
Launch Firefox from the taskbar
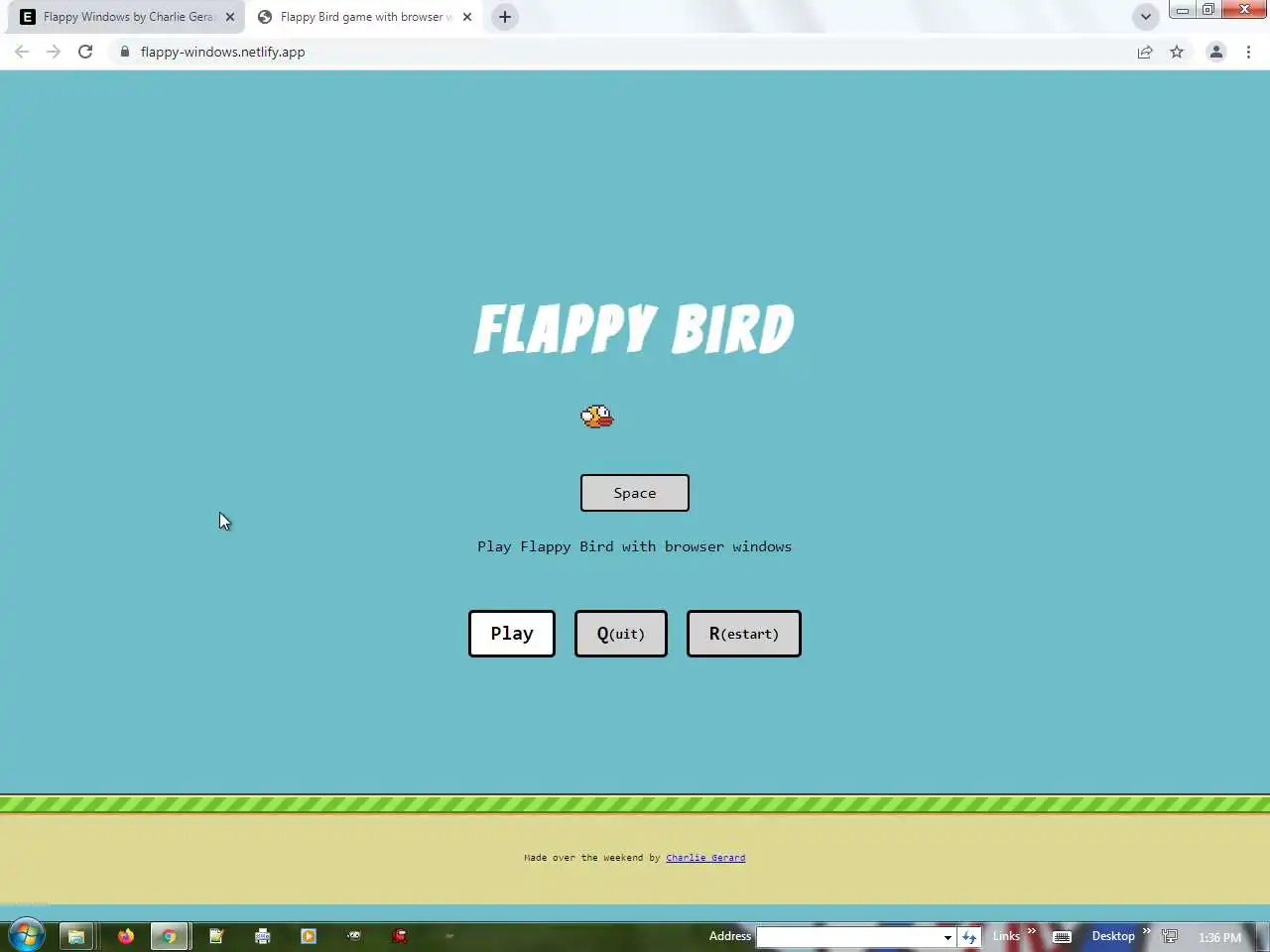pos(125,935)
